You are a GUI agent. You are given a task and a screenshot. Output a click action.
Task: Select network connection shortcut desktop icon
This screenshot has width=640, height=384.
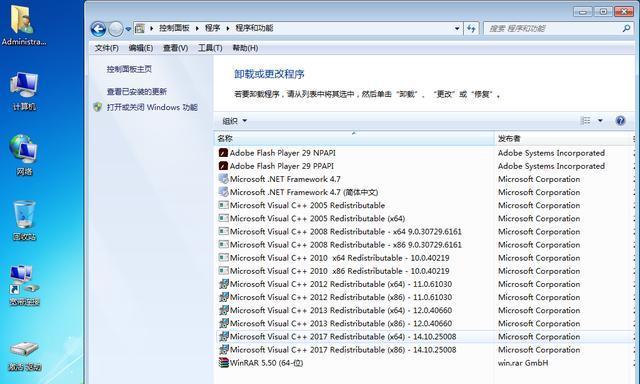point(24,286)
